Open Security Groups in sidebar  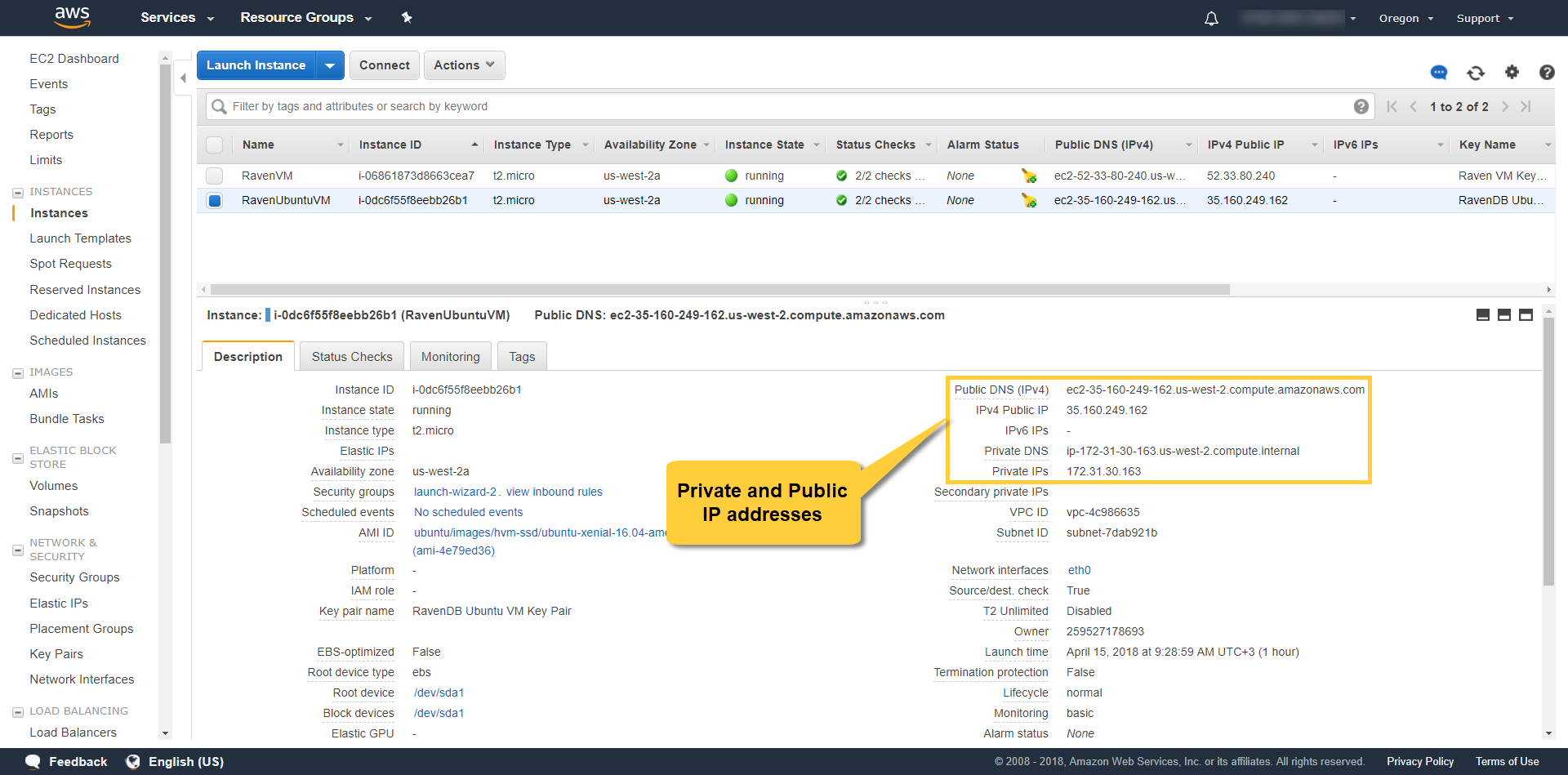(74, 577)
